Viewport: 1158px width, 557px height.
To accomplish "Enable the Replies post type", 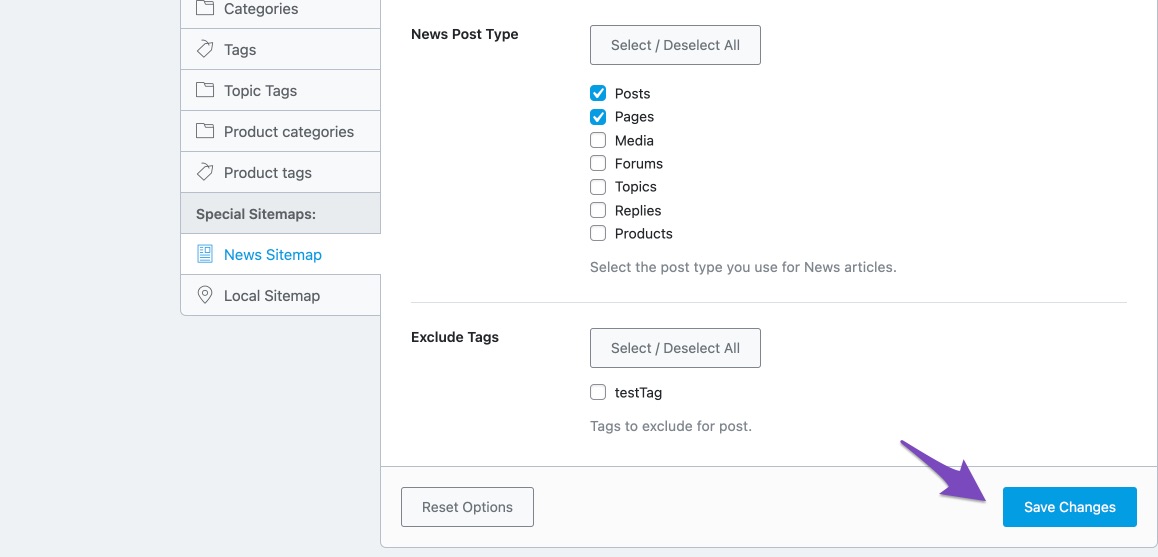I will click(598, 210).
